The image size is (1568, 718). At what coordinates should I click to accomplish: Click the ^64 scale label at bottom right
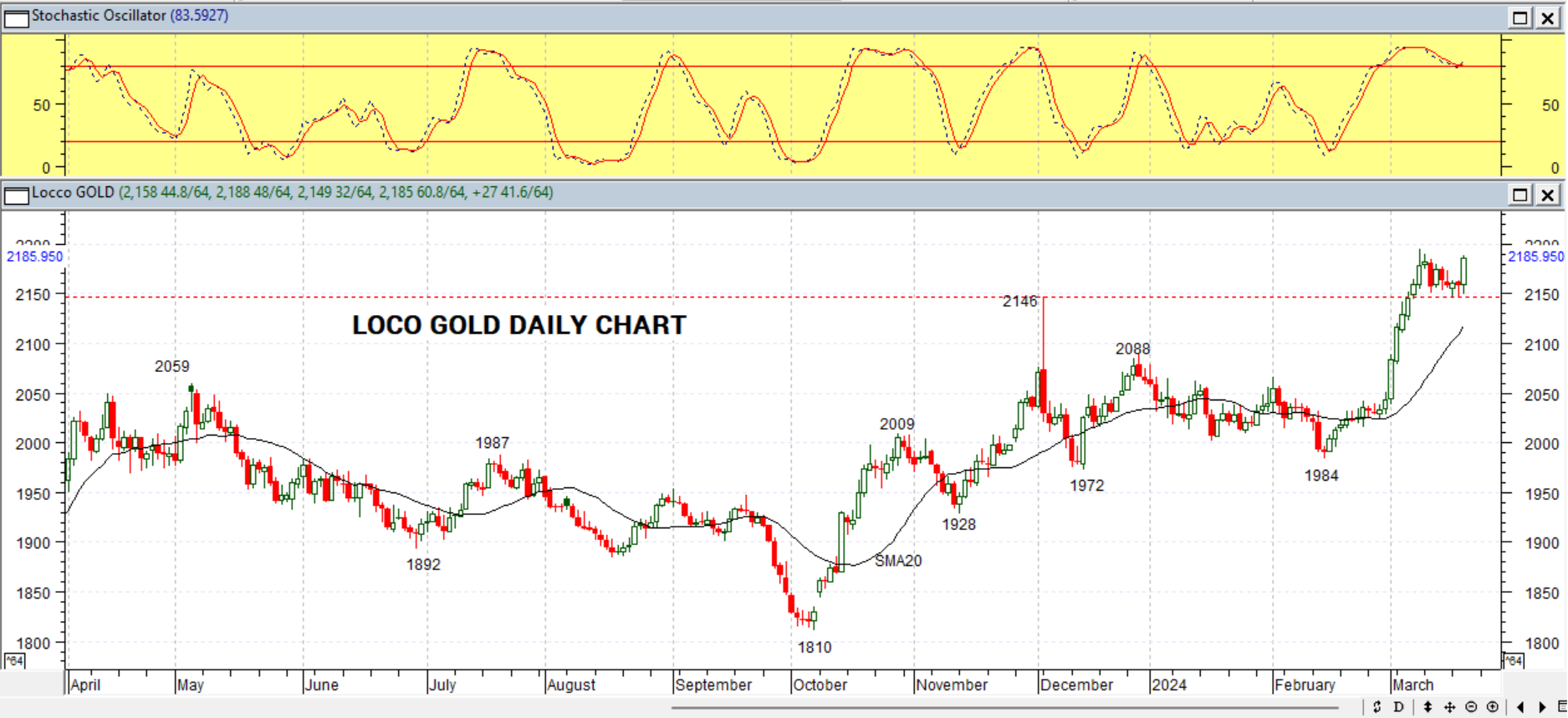[1514, 661]
